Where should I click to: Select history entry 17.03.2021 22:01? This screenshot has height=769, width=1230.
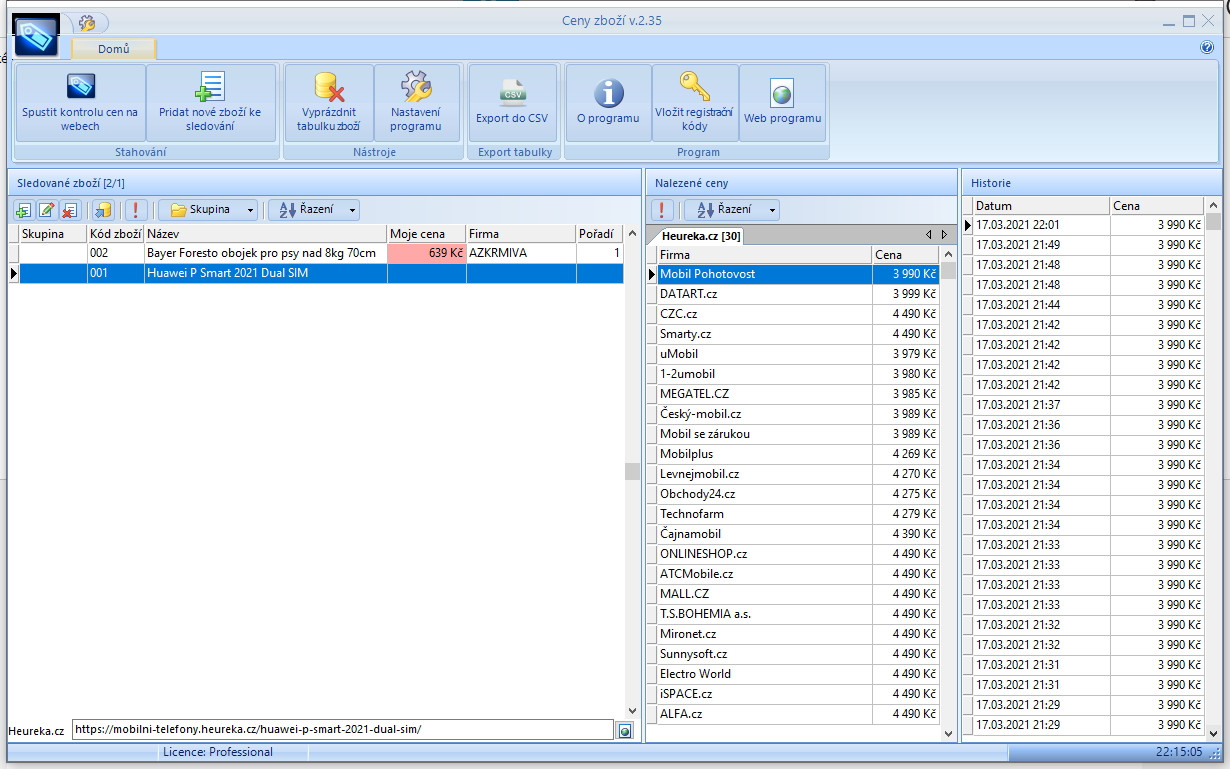(1084, 225)
